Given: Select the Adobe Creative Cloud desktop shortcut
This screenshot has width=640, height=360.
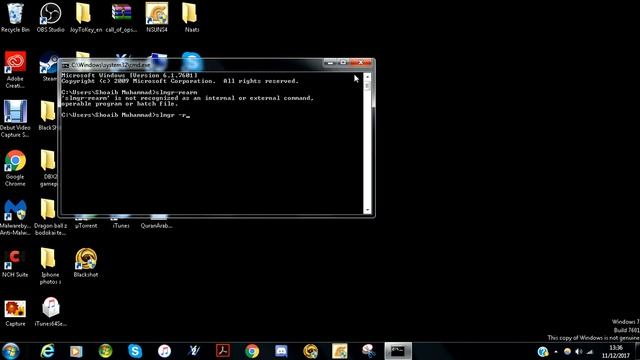Looking at the screenshot, I should click(x=15, y=69).
